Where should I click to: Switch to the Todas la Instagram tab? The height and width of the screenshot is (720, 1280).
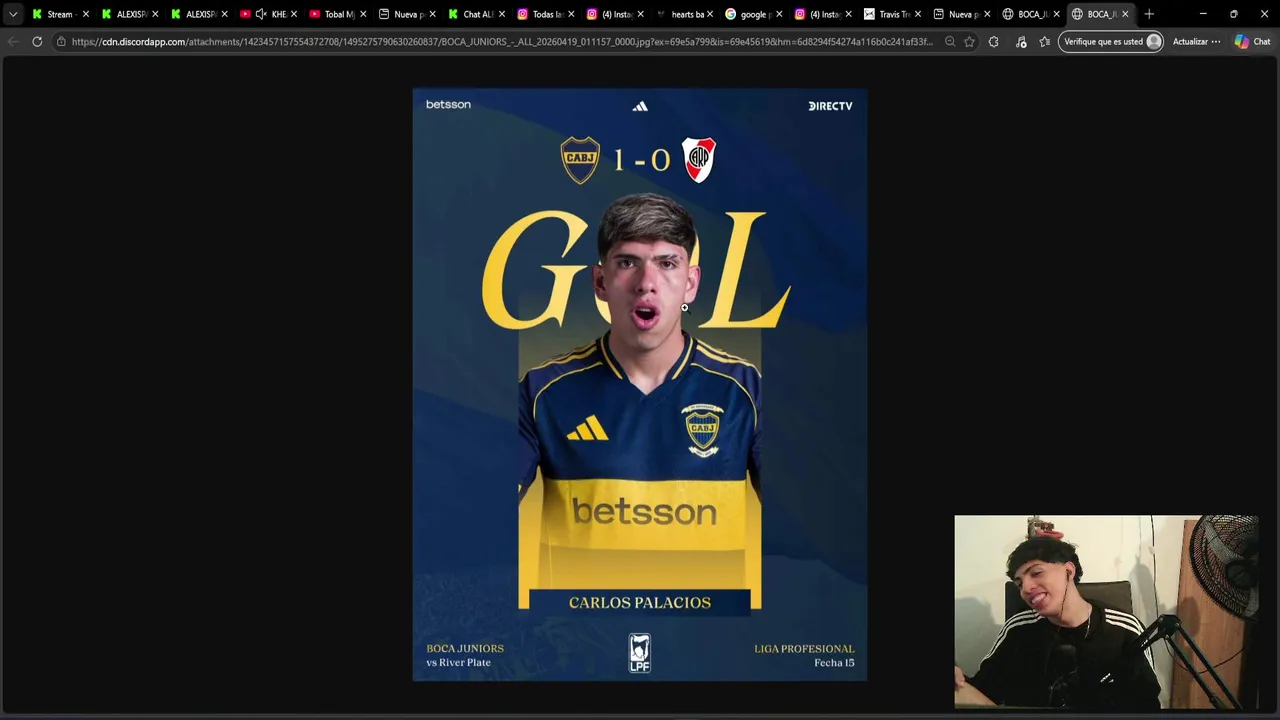(546, 14)
